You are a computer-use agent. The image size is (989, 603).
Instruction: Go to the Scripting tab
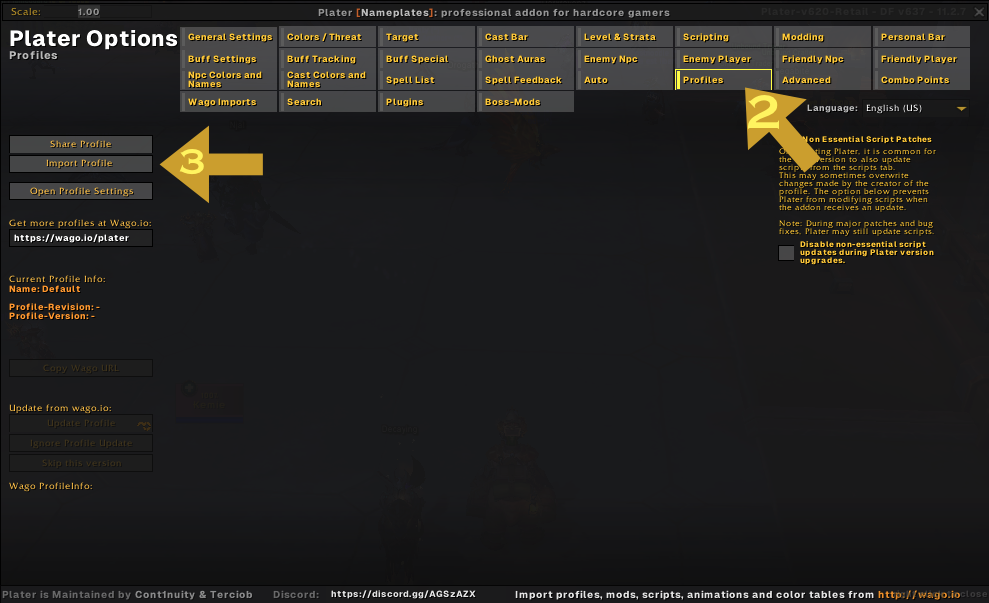pyautogui.click(x=724, y=37)
